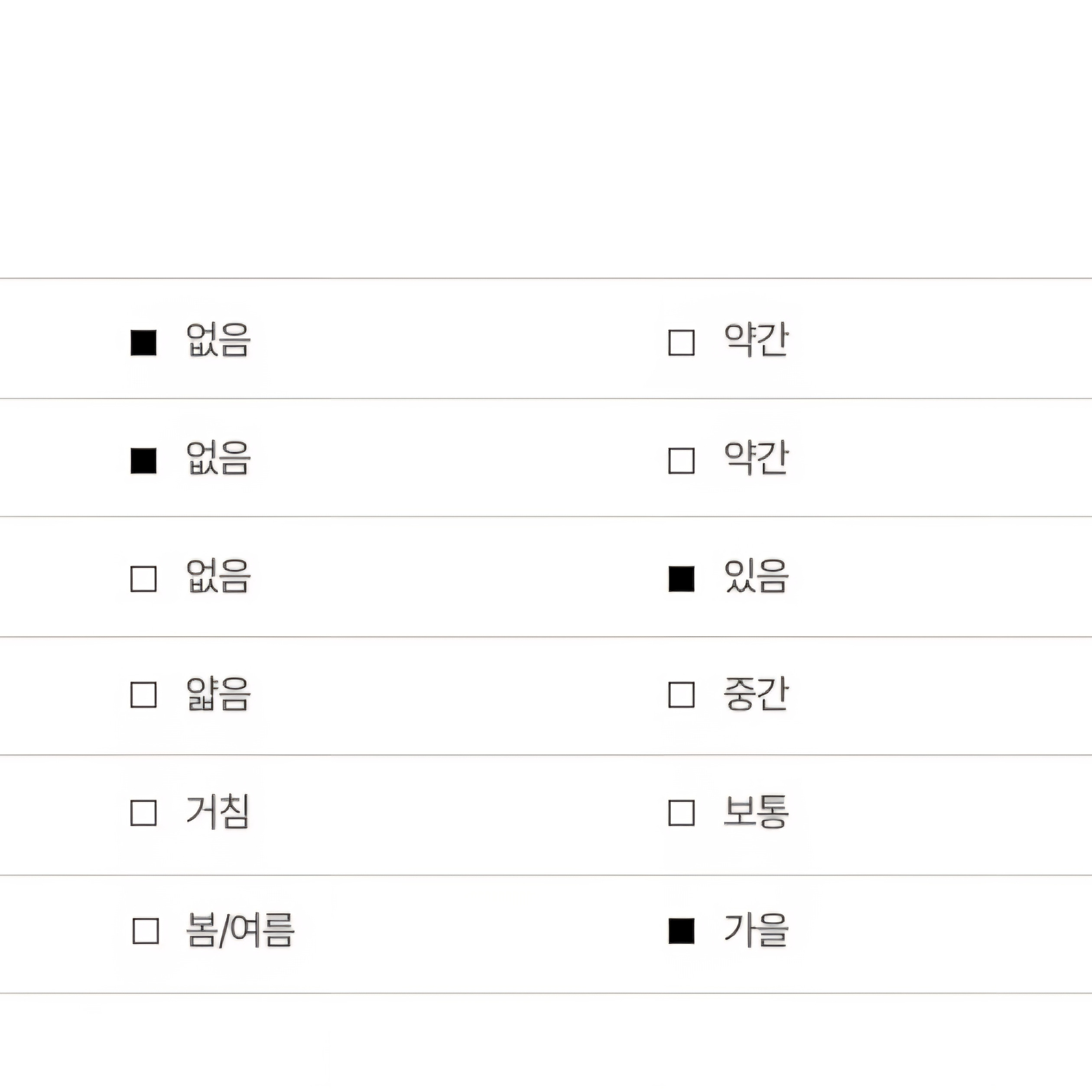Uncheck the filled 있음 checkbox
Screen dimensions: 1092x1092
pyautogui.click(x=681, y=579)
